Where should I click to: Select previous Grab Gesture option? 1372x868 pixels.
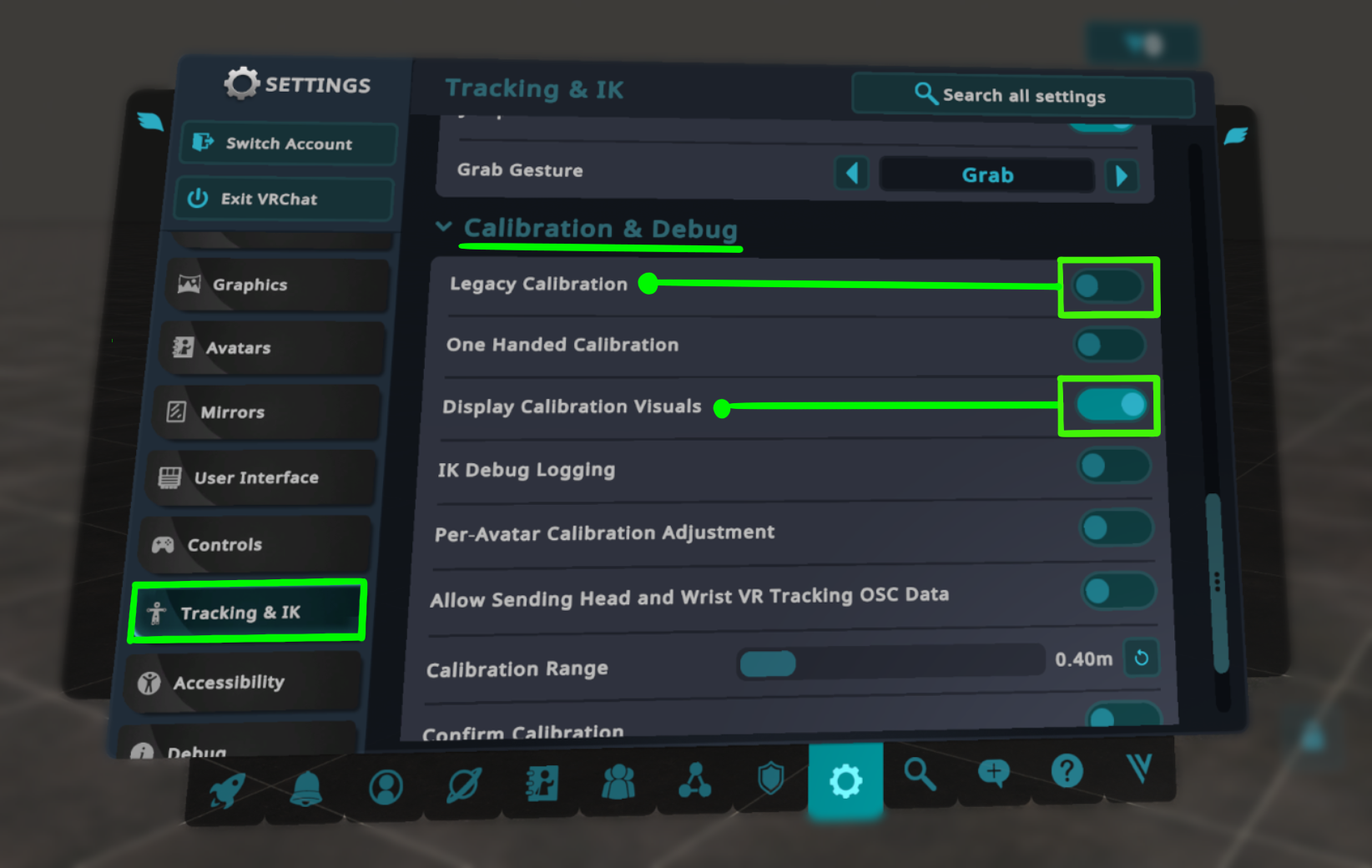851,174
